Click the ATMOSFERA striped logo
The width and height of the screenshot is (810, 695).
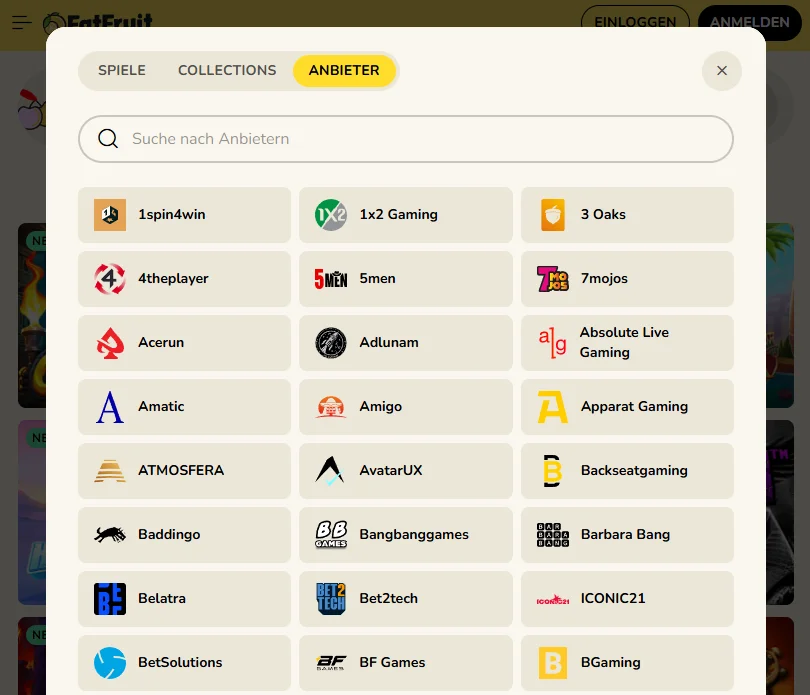[x=110, y=471]
